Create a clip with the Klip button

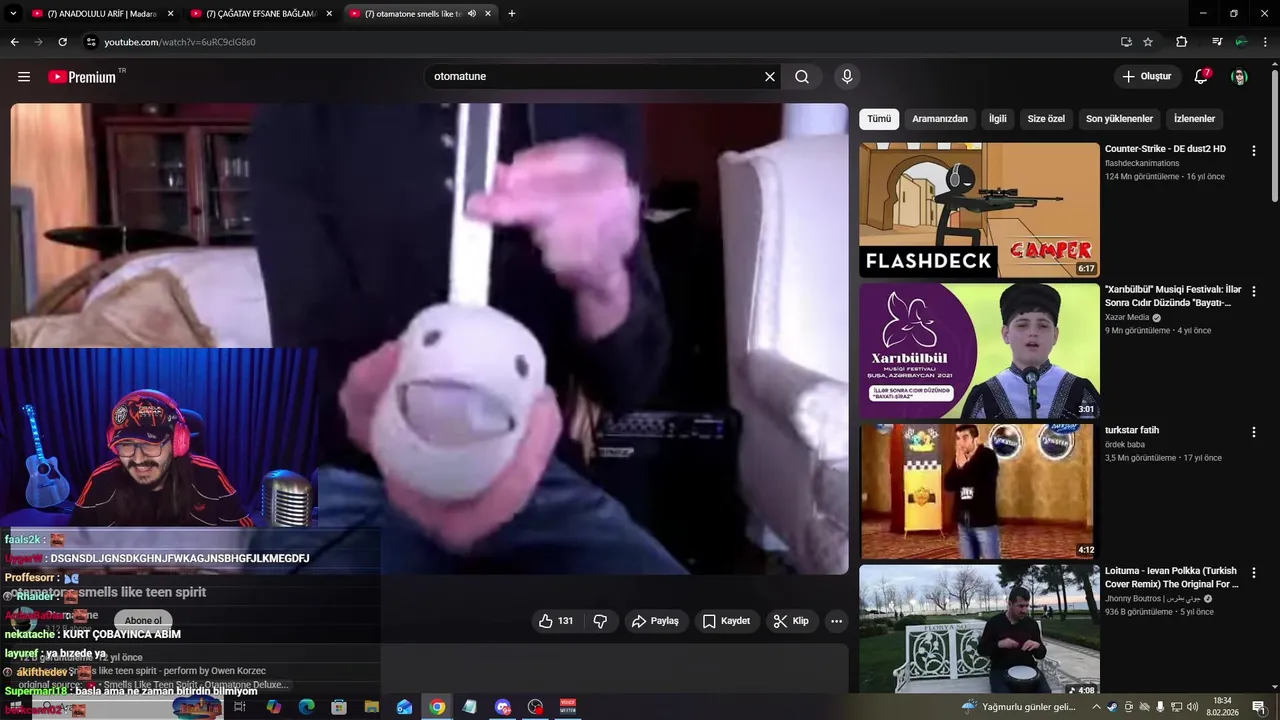click(x=791, y=621)
